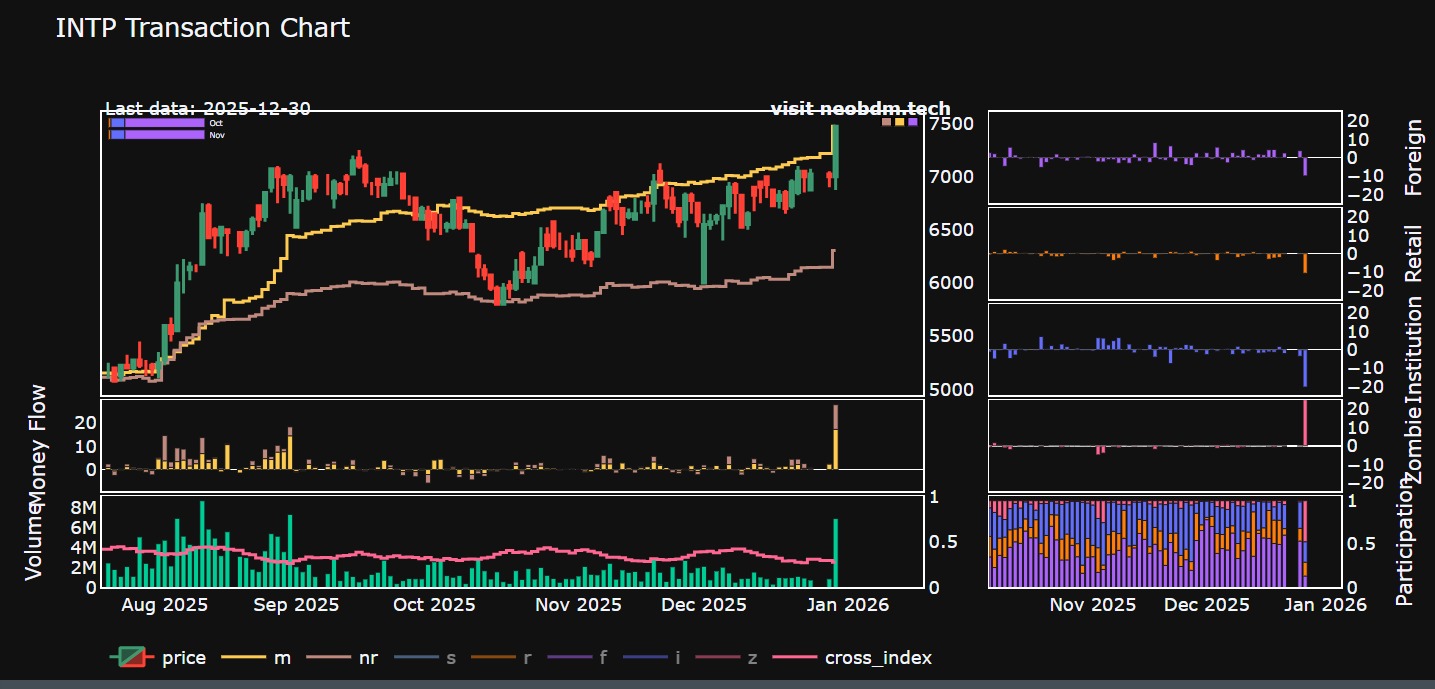1435x689 pixels.
Task: Enable the hidden r series in legend
Action: click(x=509, y=658)
